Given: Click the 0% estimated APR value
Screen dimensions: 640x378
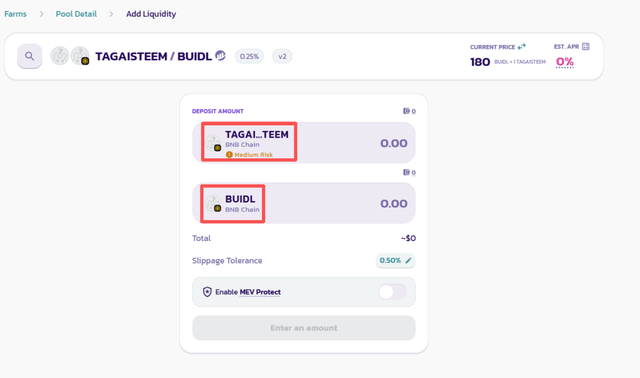Looking at the screenshot, I should pyautogui.click(x=565, y=62).
